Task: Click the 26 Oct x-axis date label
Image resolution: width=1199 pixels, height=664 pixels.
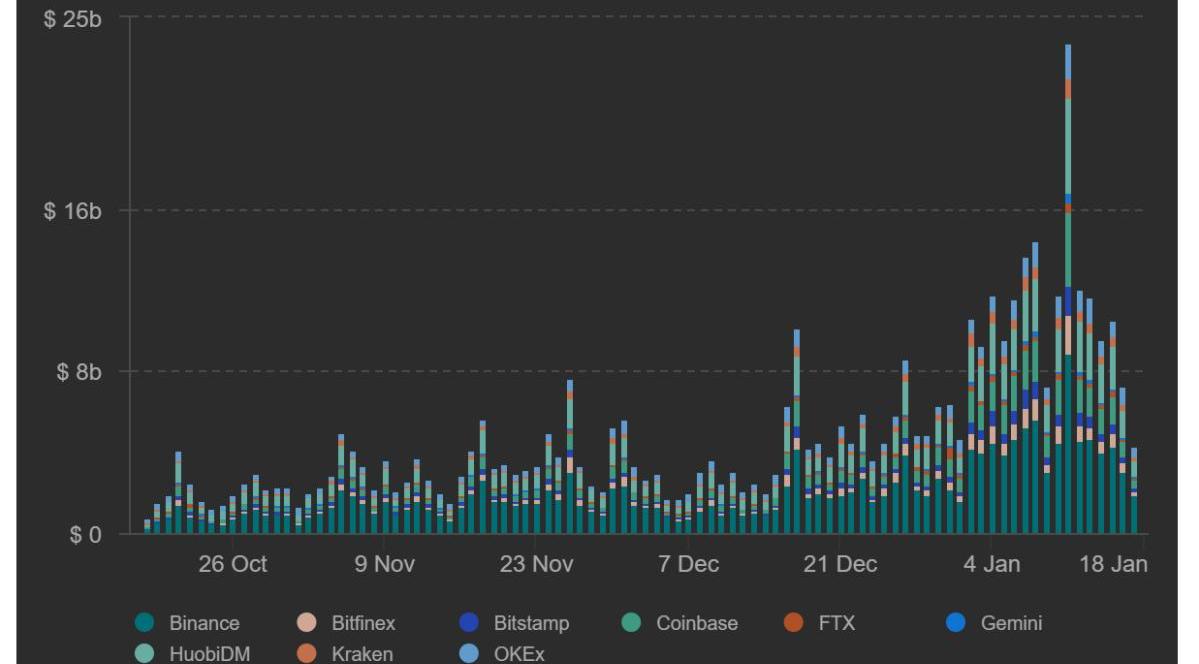Action: click(233, 564)
